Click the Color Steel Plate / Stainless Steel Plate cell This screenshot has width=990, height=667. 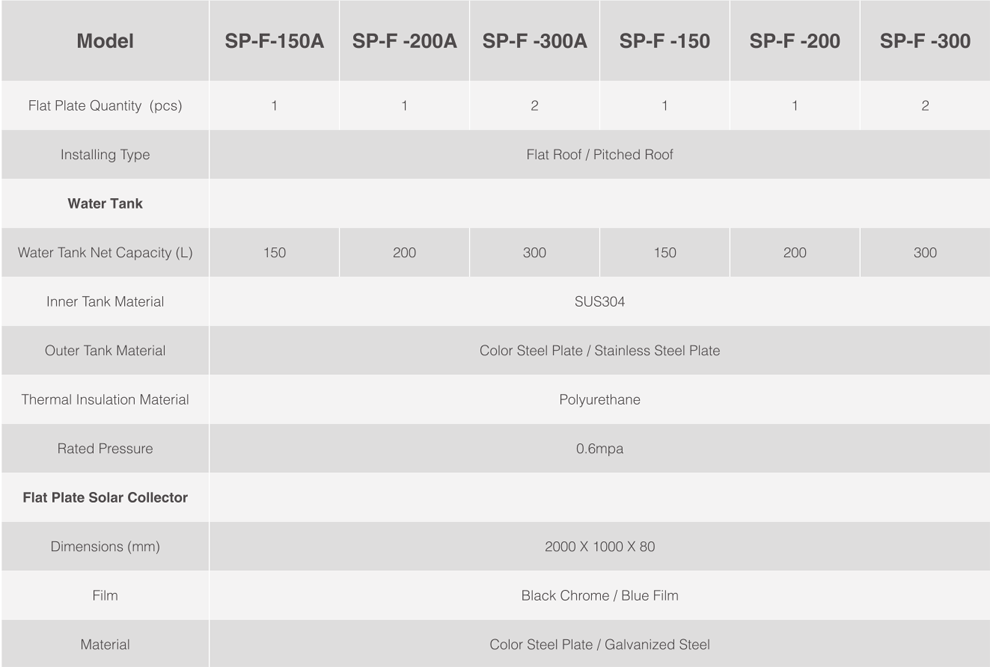pyautogui.click(x=599, y=351)
